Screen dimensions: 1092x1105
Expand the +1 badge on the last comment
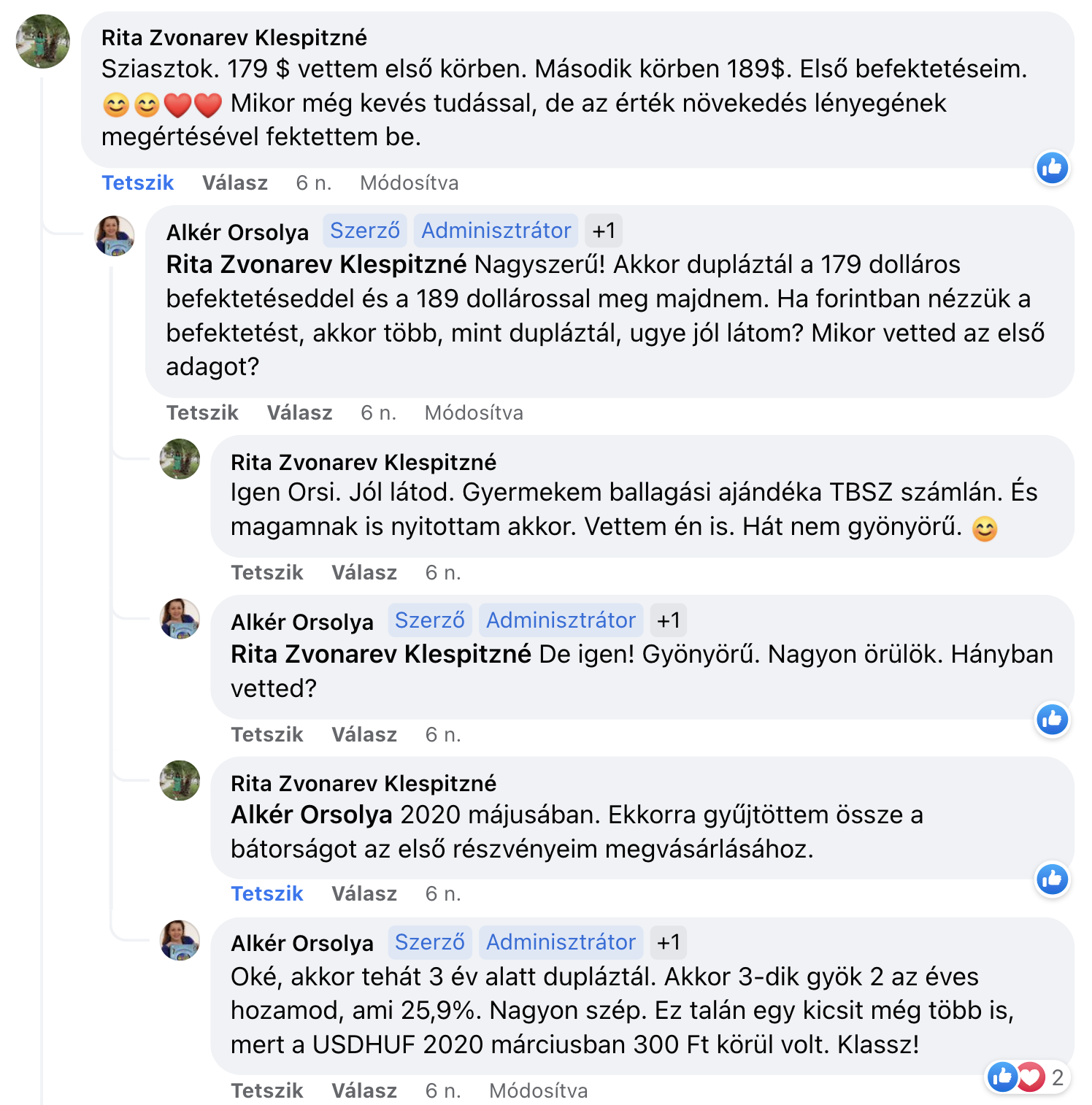pyautogui.click(x=668, y=942)
